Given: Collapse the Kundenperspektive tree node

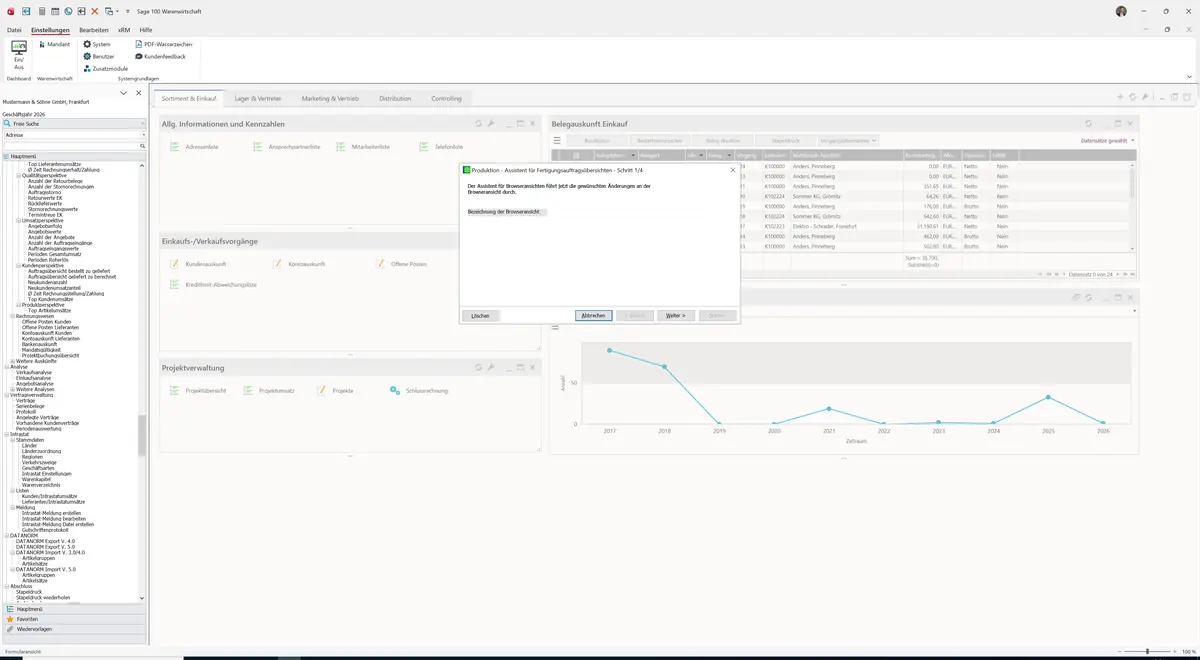Looking at the screenshot, I should [x=18, y=265].
